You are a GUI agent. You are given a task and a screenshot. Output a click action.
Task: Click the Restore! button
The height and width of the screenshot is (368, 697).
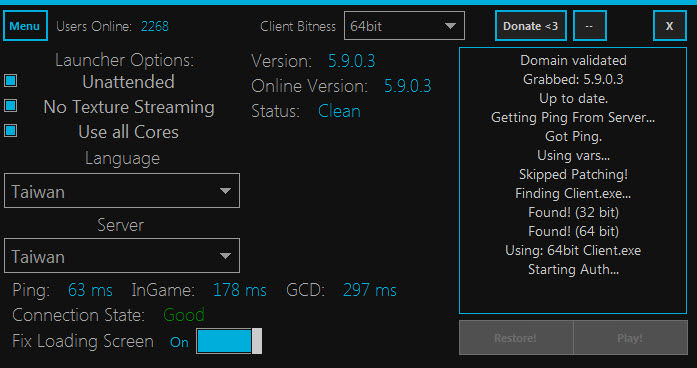click(516, 338)
